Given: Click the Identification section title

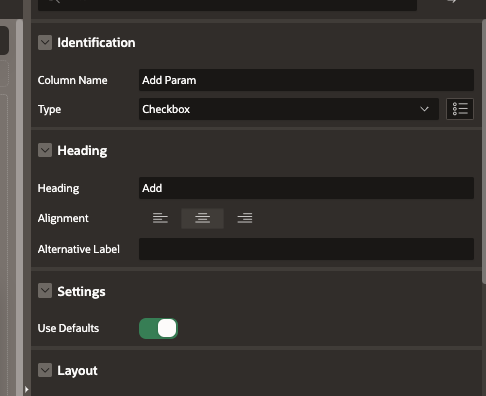Looking at the screenshot, I should pos(96,43).
